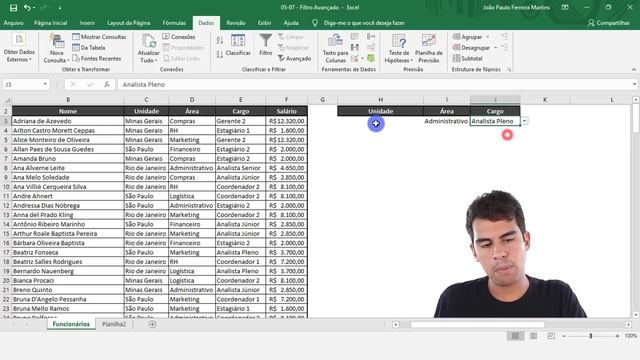
Task: Select the Funcionários sheet tab
Action: tap(71, 324)
